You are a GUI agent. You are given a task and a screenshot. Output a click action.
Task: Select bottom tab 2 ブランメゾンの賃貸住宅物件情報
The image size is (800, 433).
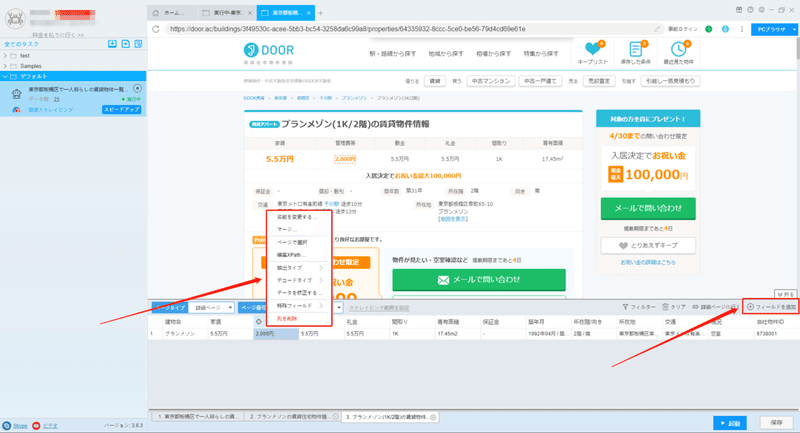292,417
